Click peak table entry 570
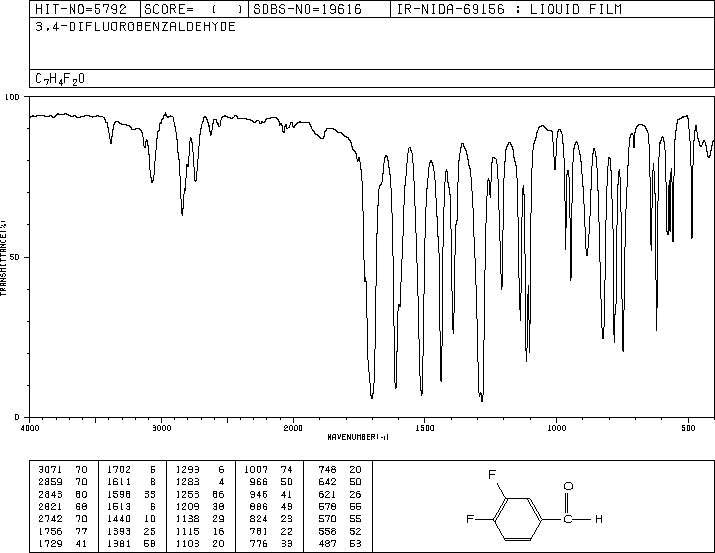Image resolution: width=715 pixels, height=553 pixels. 327,519
